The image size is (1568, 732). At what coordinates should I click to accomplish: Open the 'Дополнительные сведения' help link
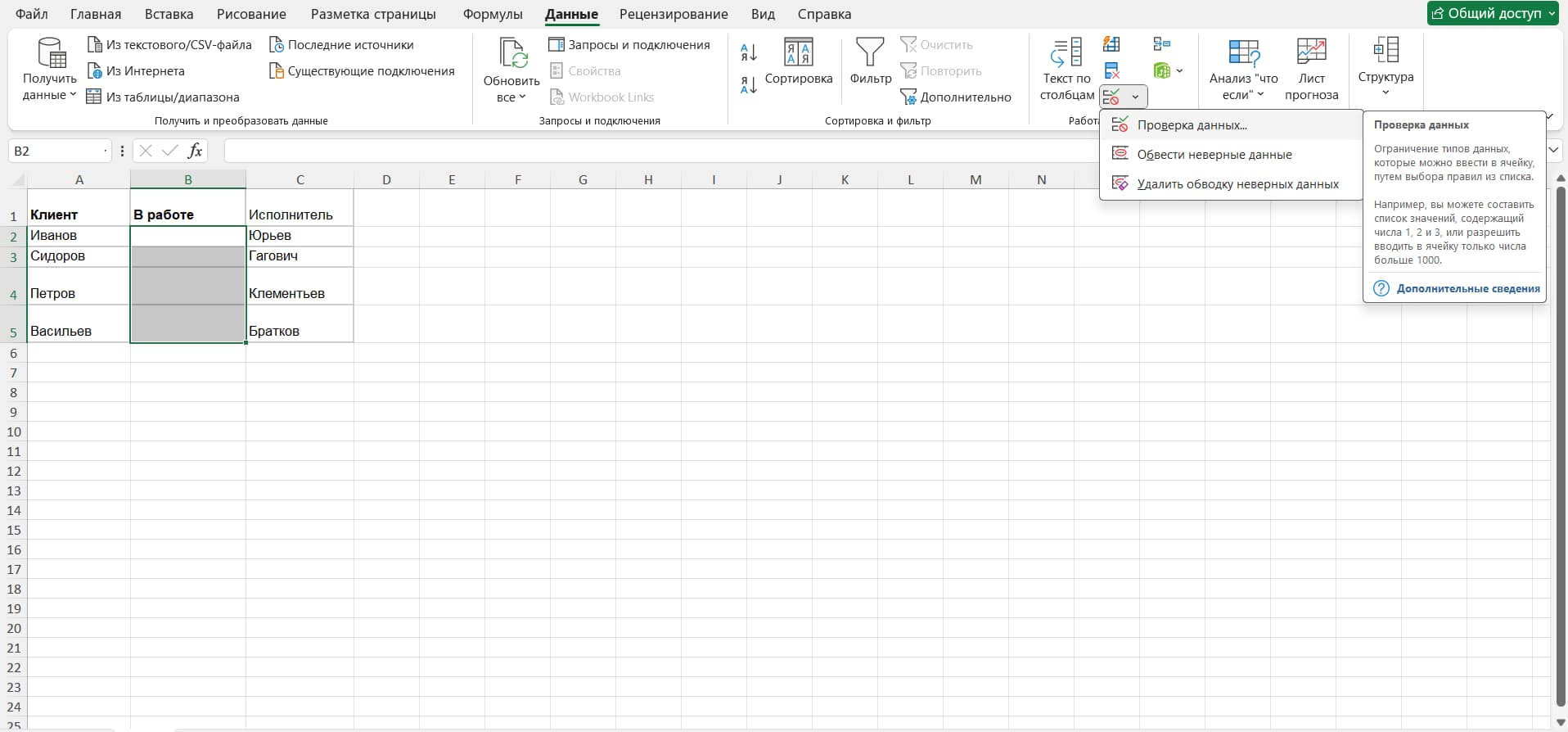[1467, 288]
